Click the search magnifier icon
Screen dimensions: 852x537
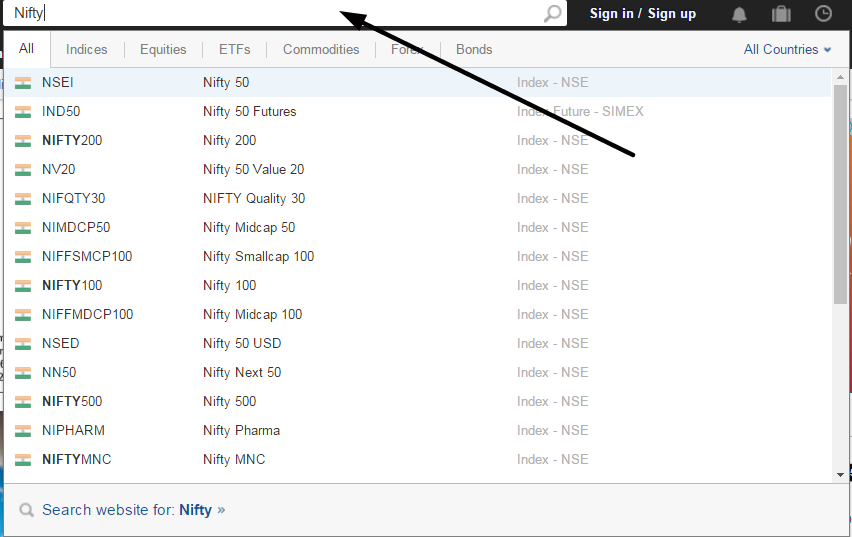[x=553, y=14]
